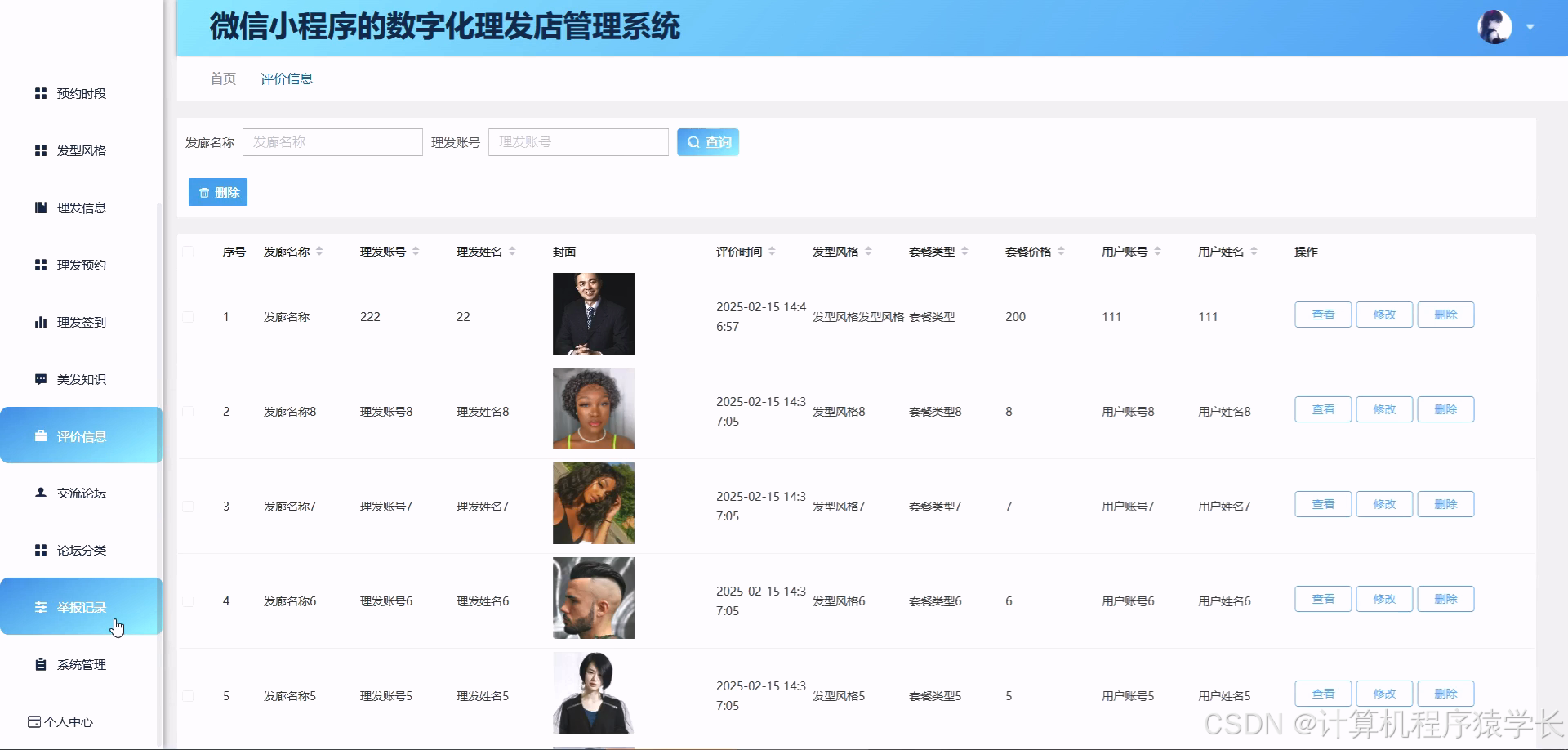Select the 发型风格 sidebar icon

tap(41, 150)
